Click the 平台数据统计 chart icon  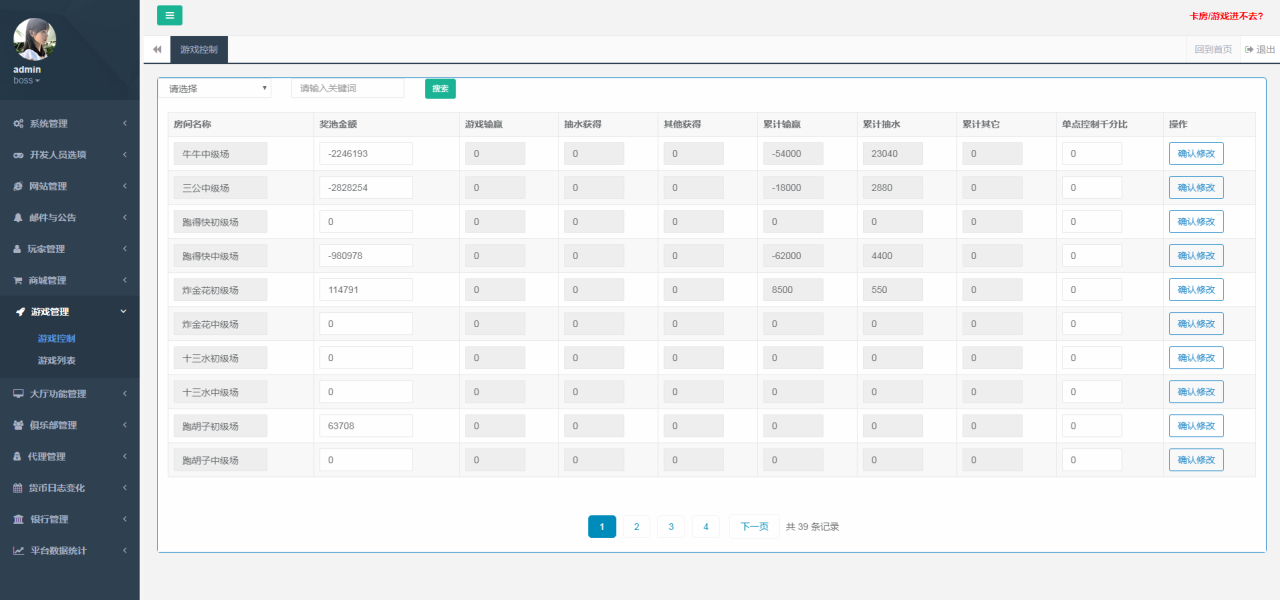pos(18,551)
